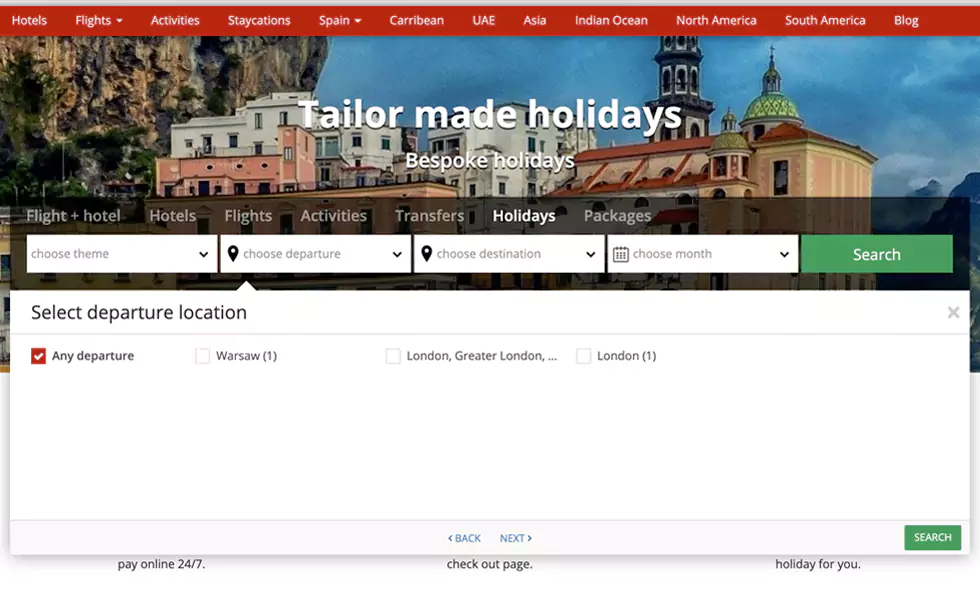Expand the Flights menu in top bar

pyautogui.click(x=97, y=20)
